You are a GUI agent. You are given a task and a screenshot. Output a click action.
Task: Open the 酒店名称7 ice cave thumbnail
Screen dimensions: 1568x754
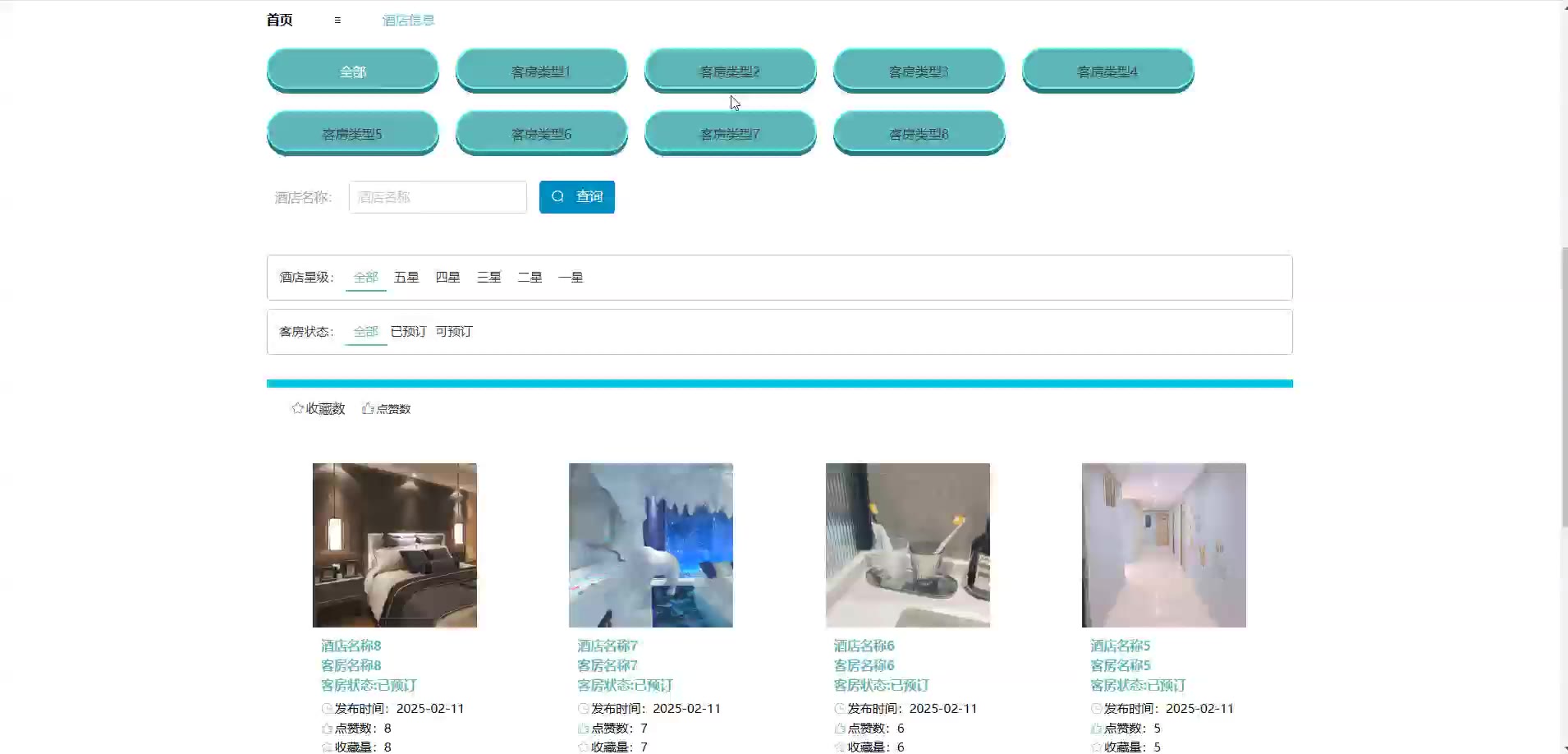tap(651, 545)
